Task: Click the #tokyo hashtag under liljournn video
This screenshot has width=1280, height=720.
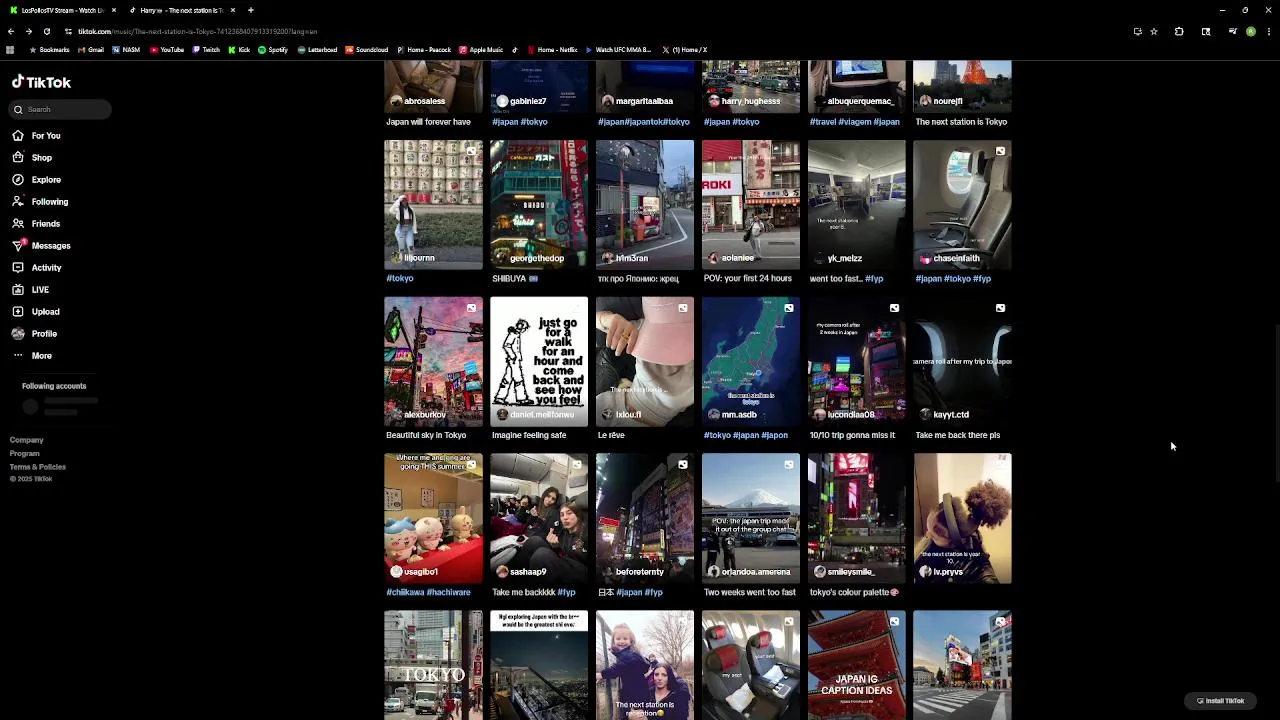Action: tap(400, 279)
